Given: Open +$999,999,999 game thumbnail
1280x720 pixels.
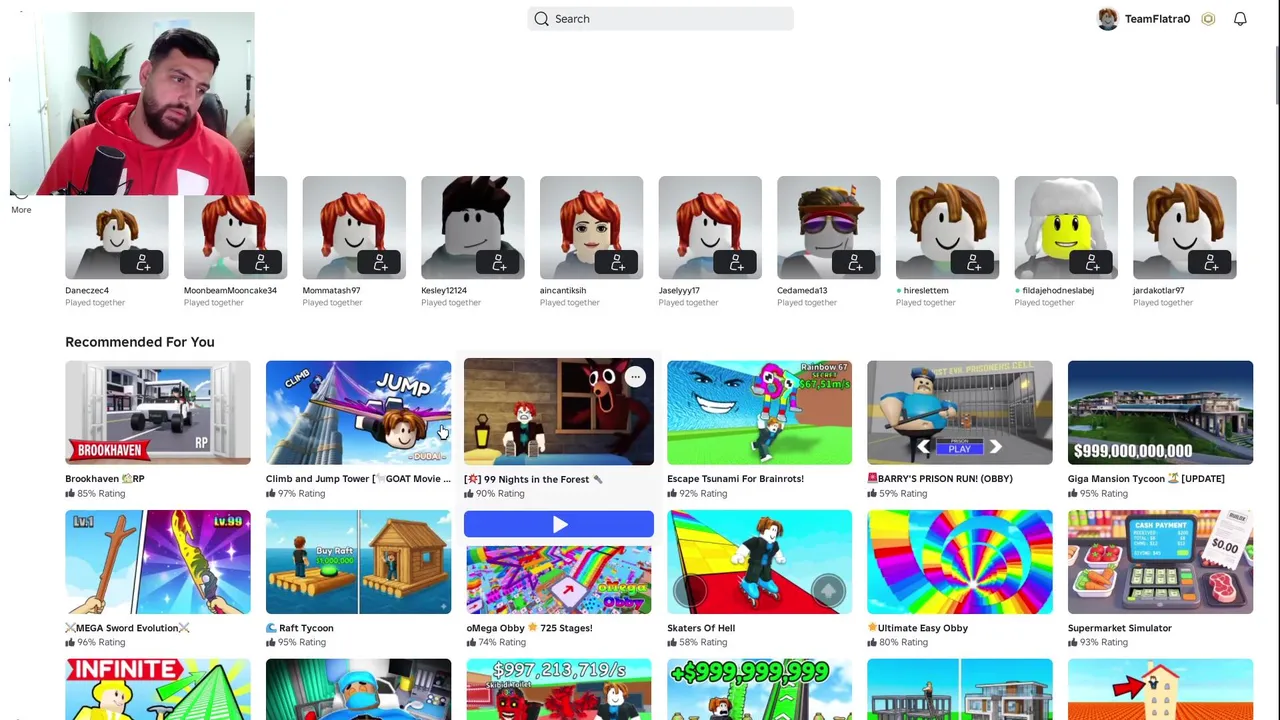Looking at the screenshot, I should (x=760, y=689).
